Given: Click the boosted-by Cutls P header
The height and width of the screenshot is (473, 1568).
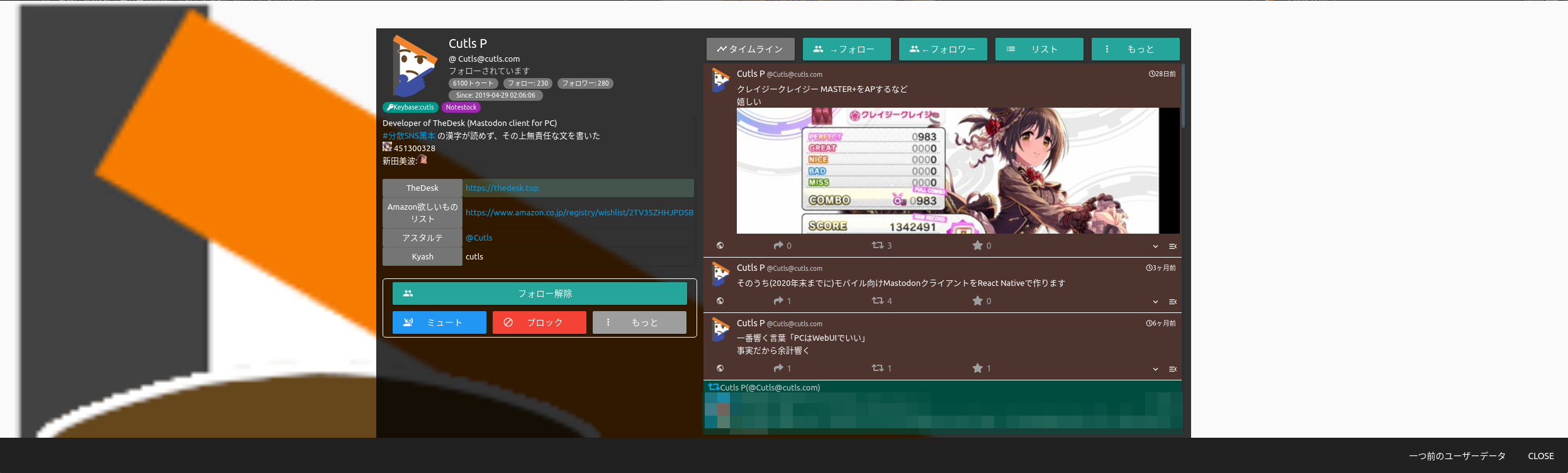Looking at the screenshot, I should [764, 387].
